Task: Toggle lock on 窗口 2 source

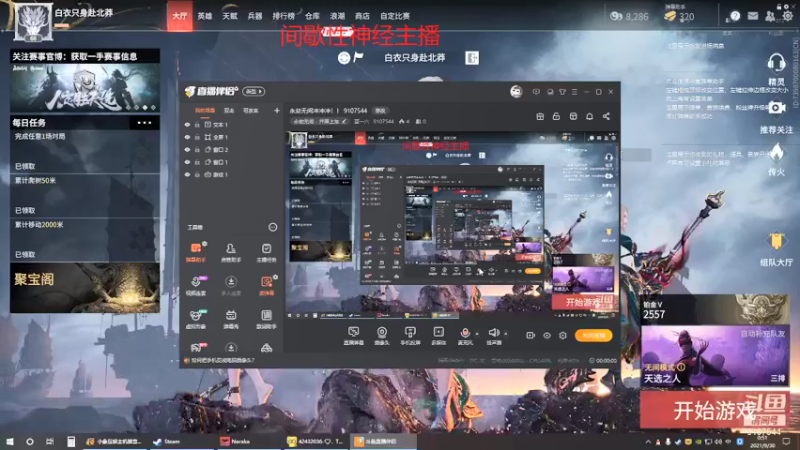Action: click(197, 150)
